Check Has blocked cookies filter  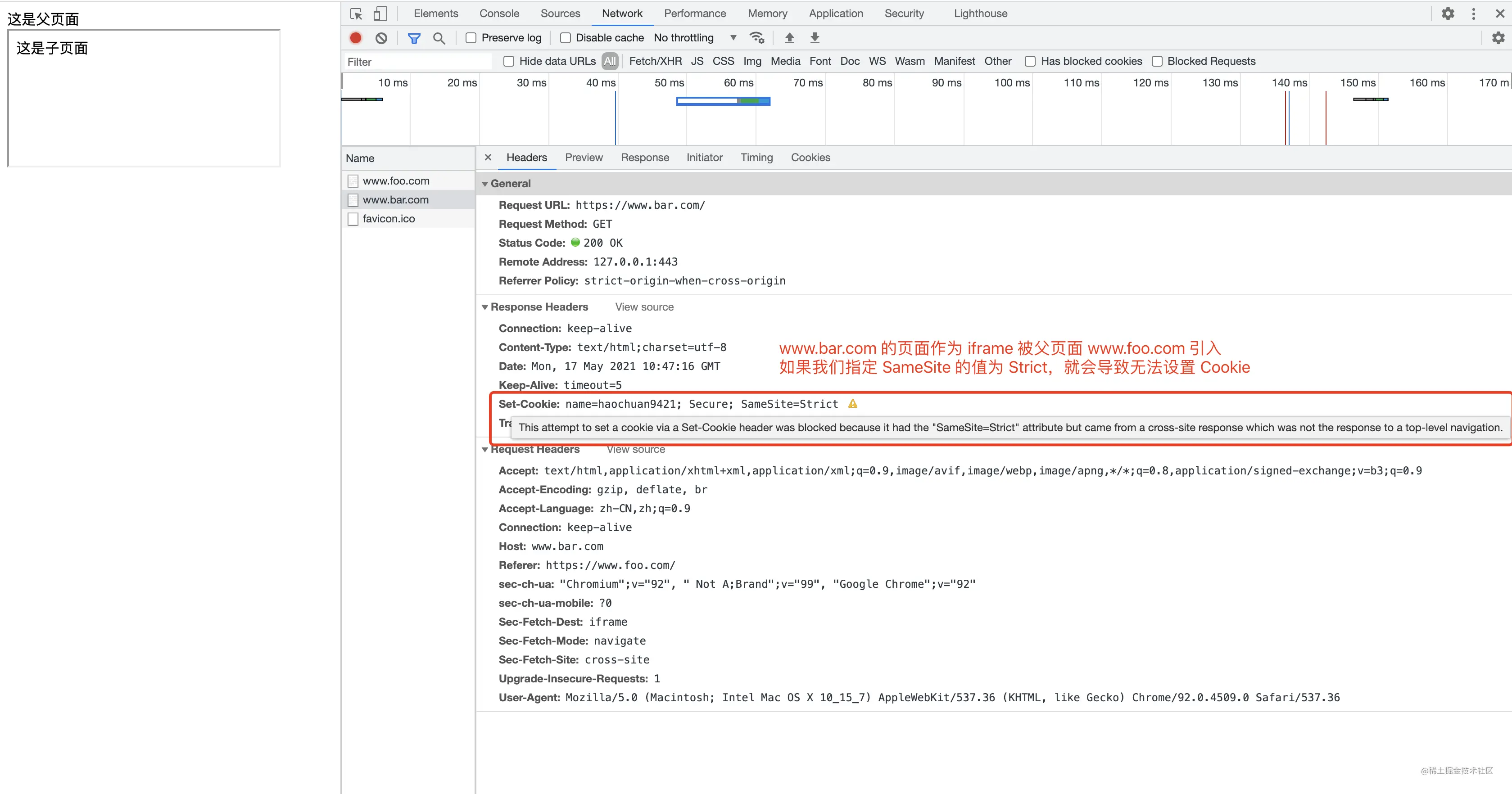1030,61
